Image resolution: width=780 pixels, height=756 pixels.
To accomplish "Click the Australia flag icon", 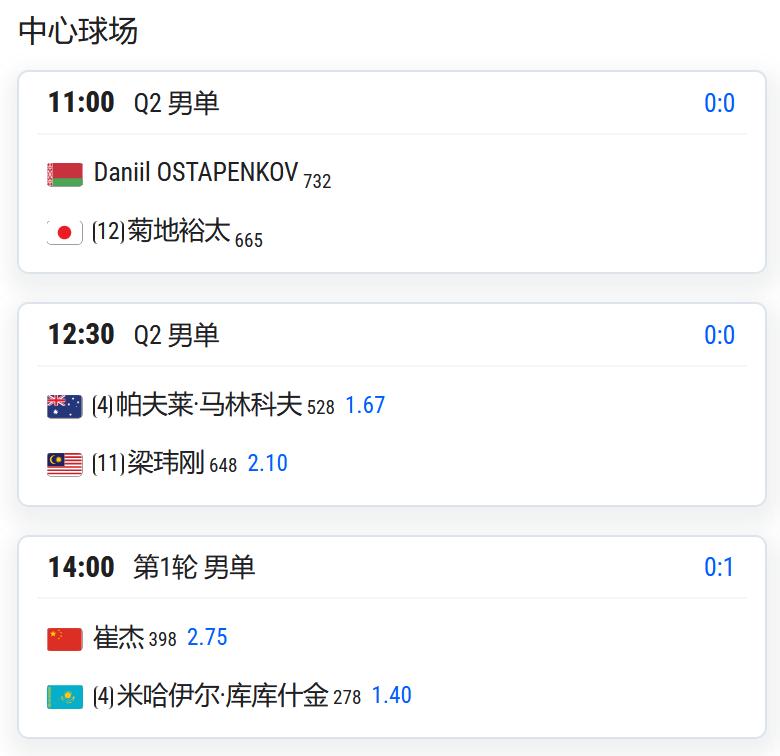I will [x=65, y=406].
